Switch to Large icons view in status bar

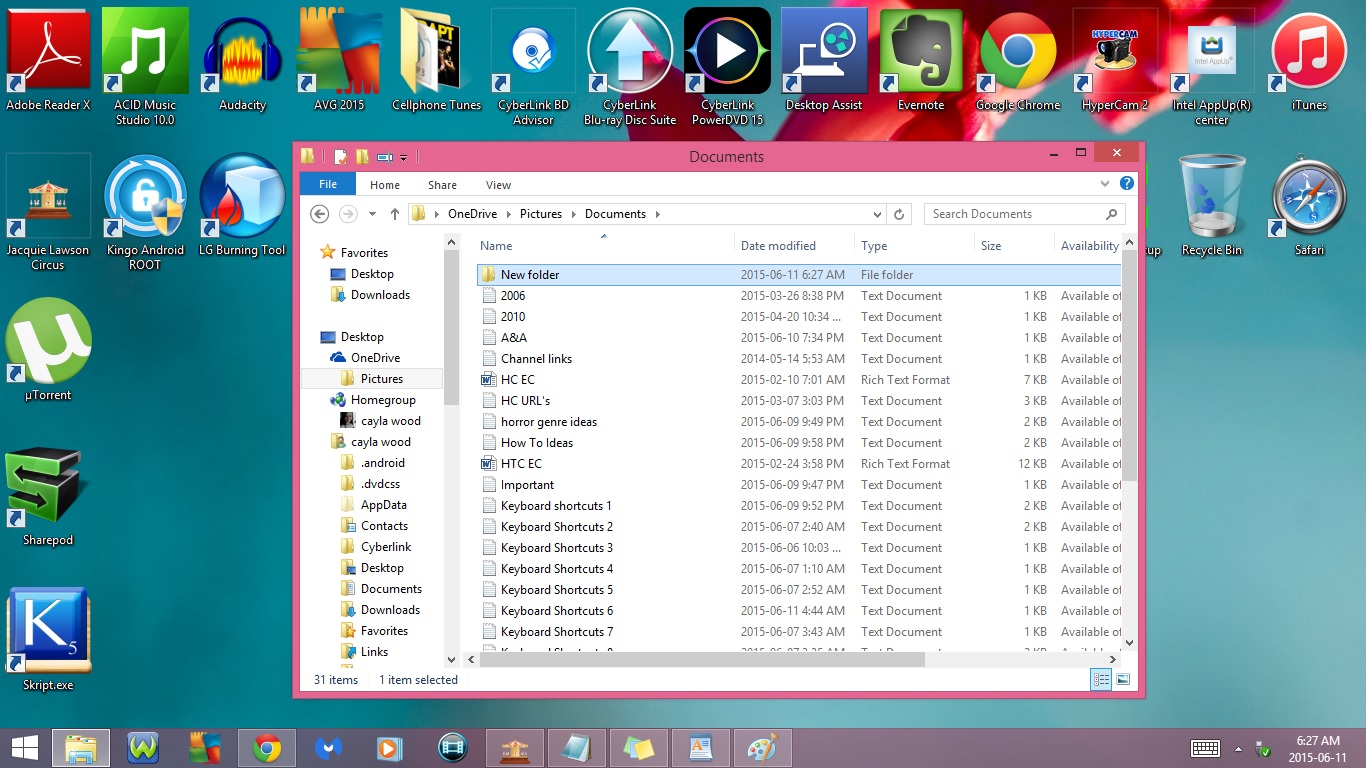[1122, 680]
